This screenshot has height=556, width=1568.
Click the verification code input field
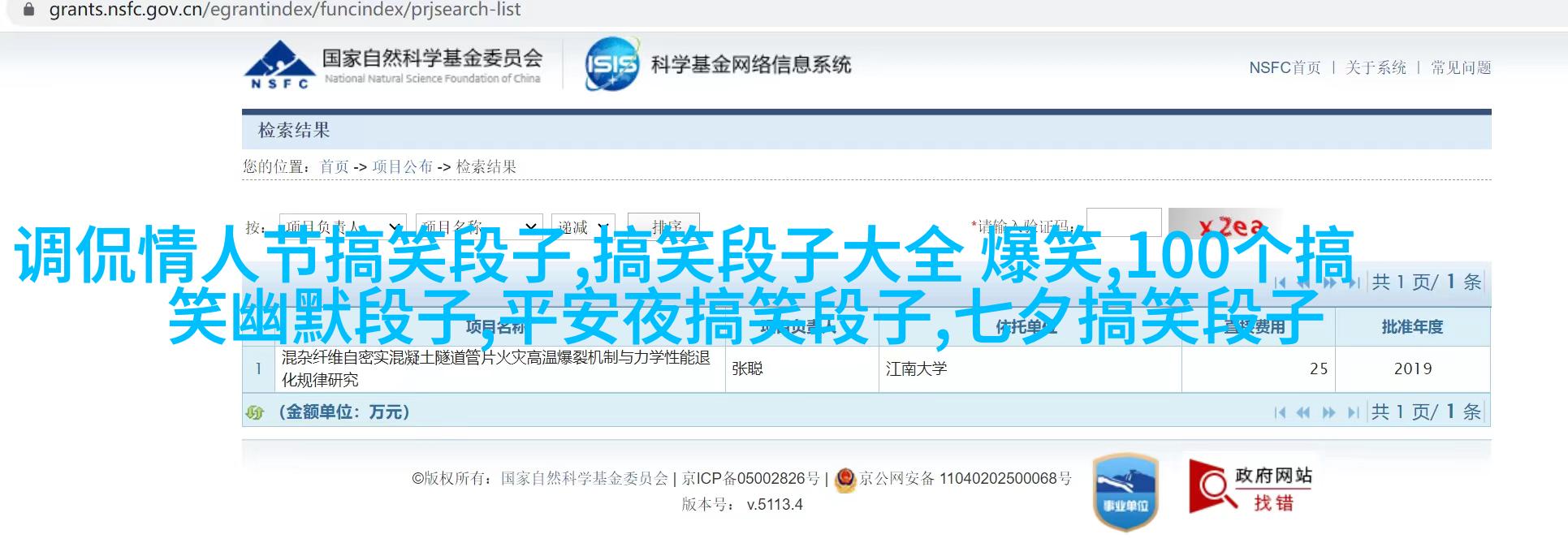click(x=1124, y=224)
